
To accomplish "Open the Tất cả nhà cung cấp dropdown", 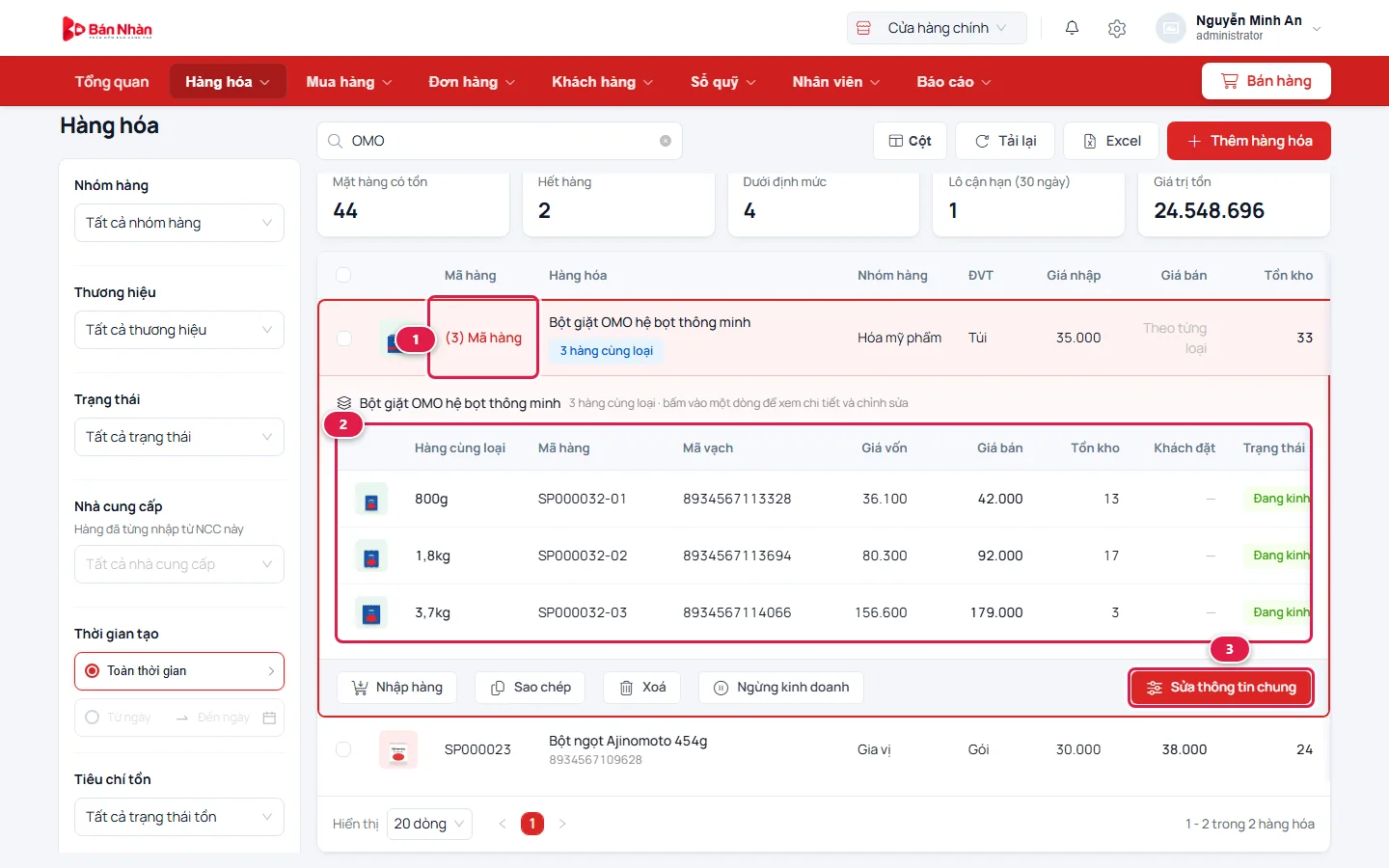I will pyautogui.click(x=179, y=564).
